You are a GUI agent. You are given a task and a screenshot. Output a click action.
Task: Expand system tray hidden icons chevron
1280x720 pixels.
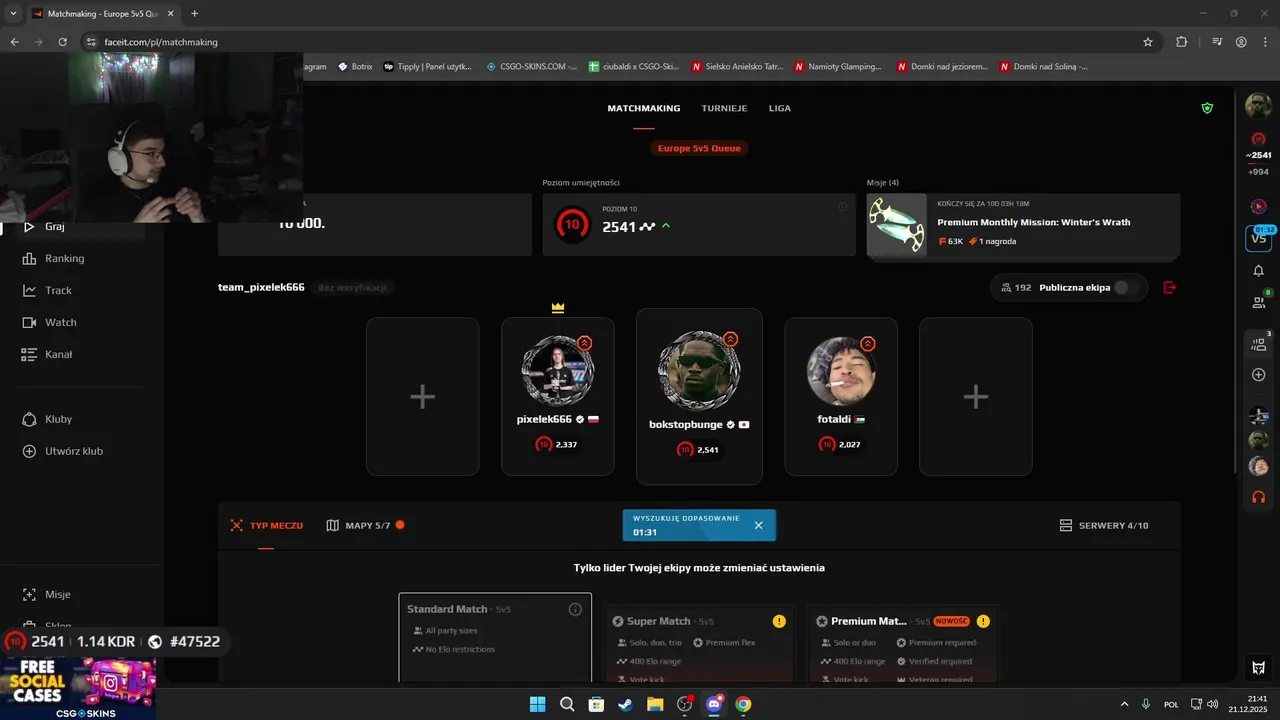pos(1124,704)
